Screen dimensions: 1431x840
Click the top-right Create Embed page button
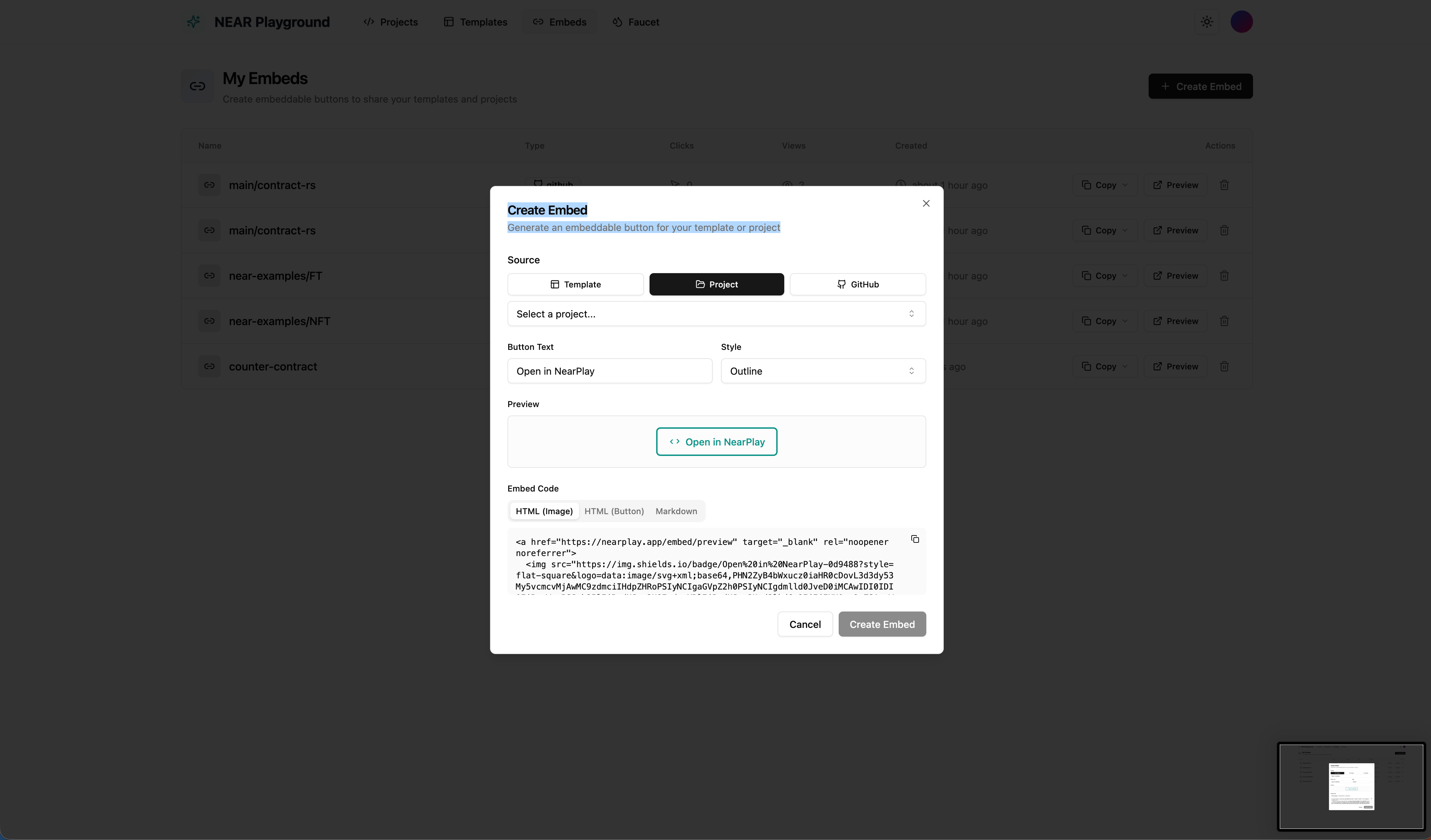pos(1200,86)
